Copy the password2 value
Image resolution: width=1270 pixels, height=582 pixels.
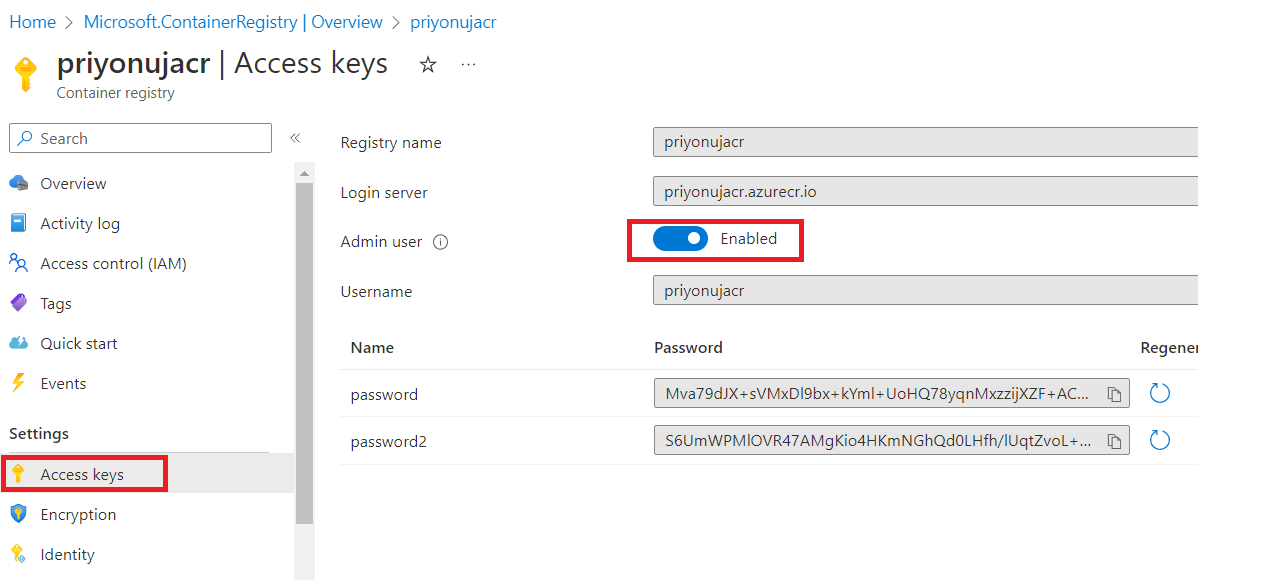click(x=1114, y=441)
